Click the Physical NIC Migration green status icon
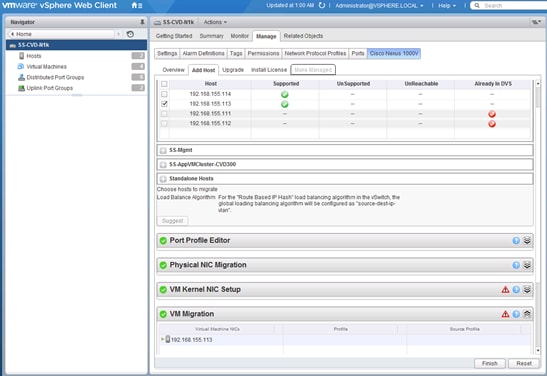Screen dimensions: 547x376 click(x=163, y=265)
